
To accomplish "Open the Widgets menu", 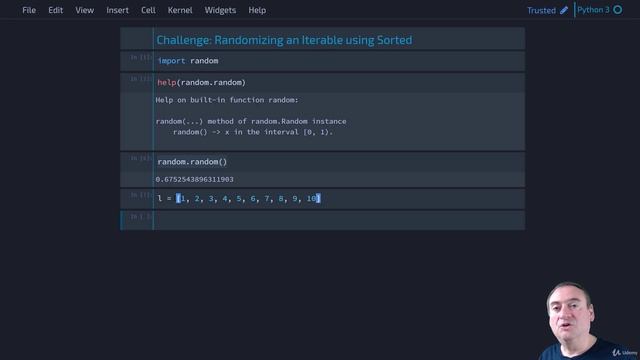I will [220, 10].
